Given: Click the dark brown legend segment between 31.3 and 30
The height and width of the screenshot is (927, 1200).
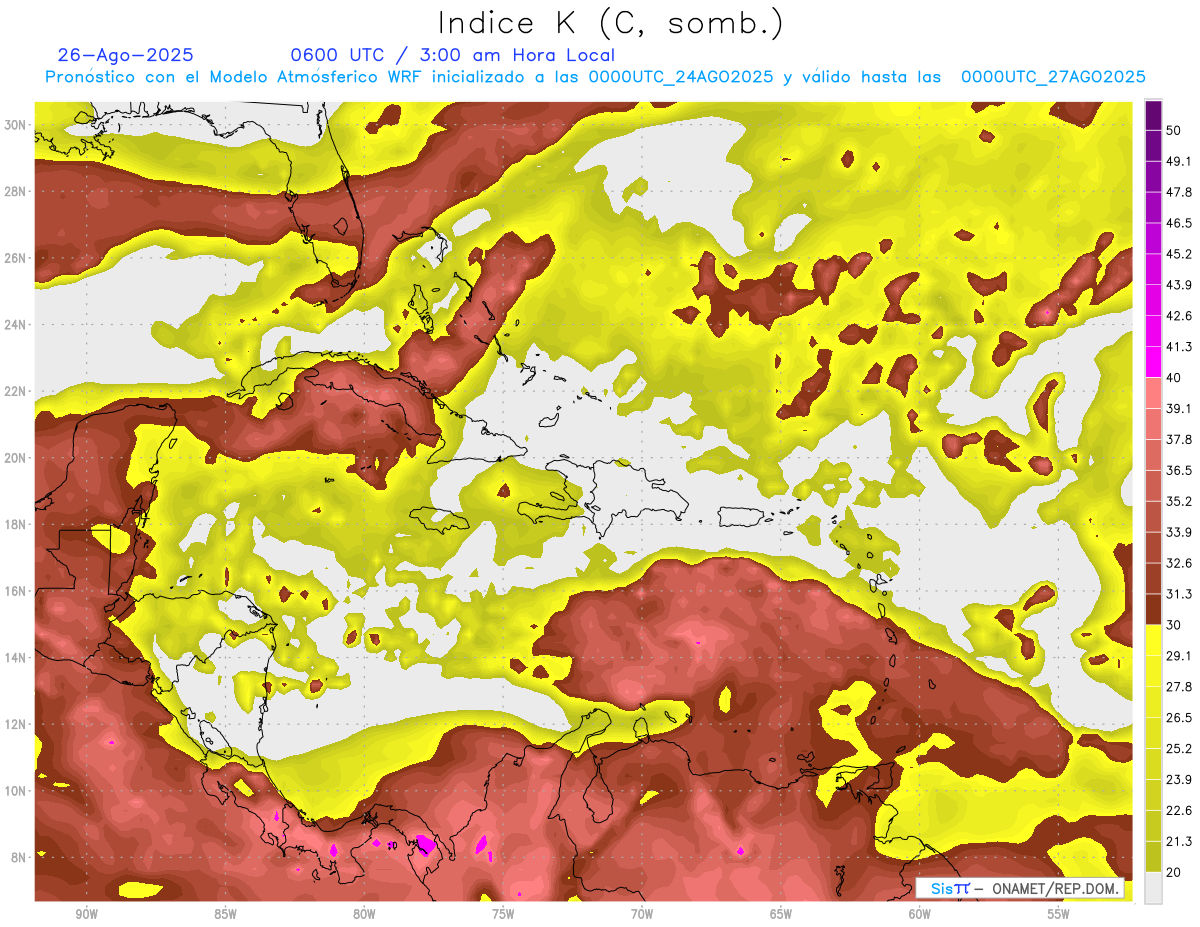Looking at the screenshot, I should pyautogui.click(x=1154, y=609).
